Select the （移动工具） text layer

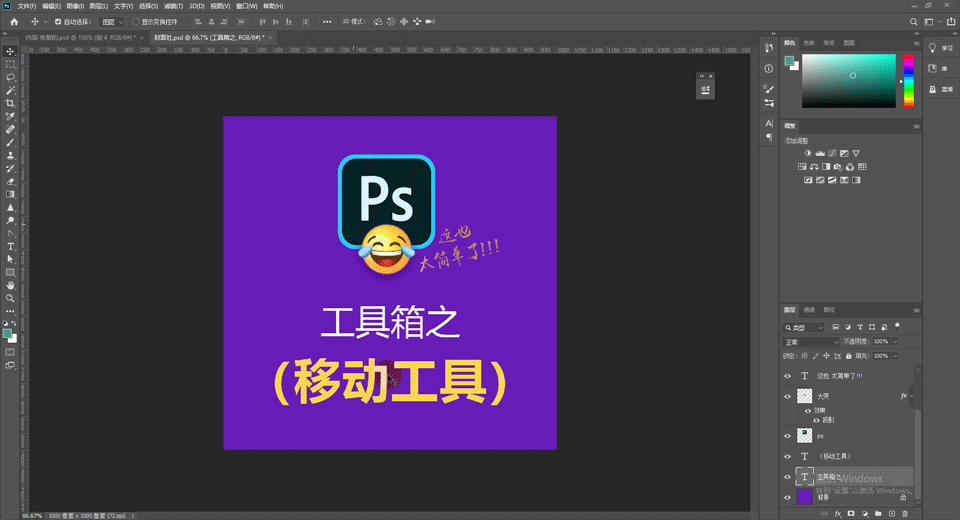click(833, 456)
